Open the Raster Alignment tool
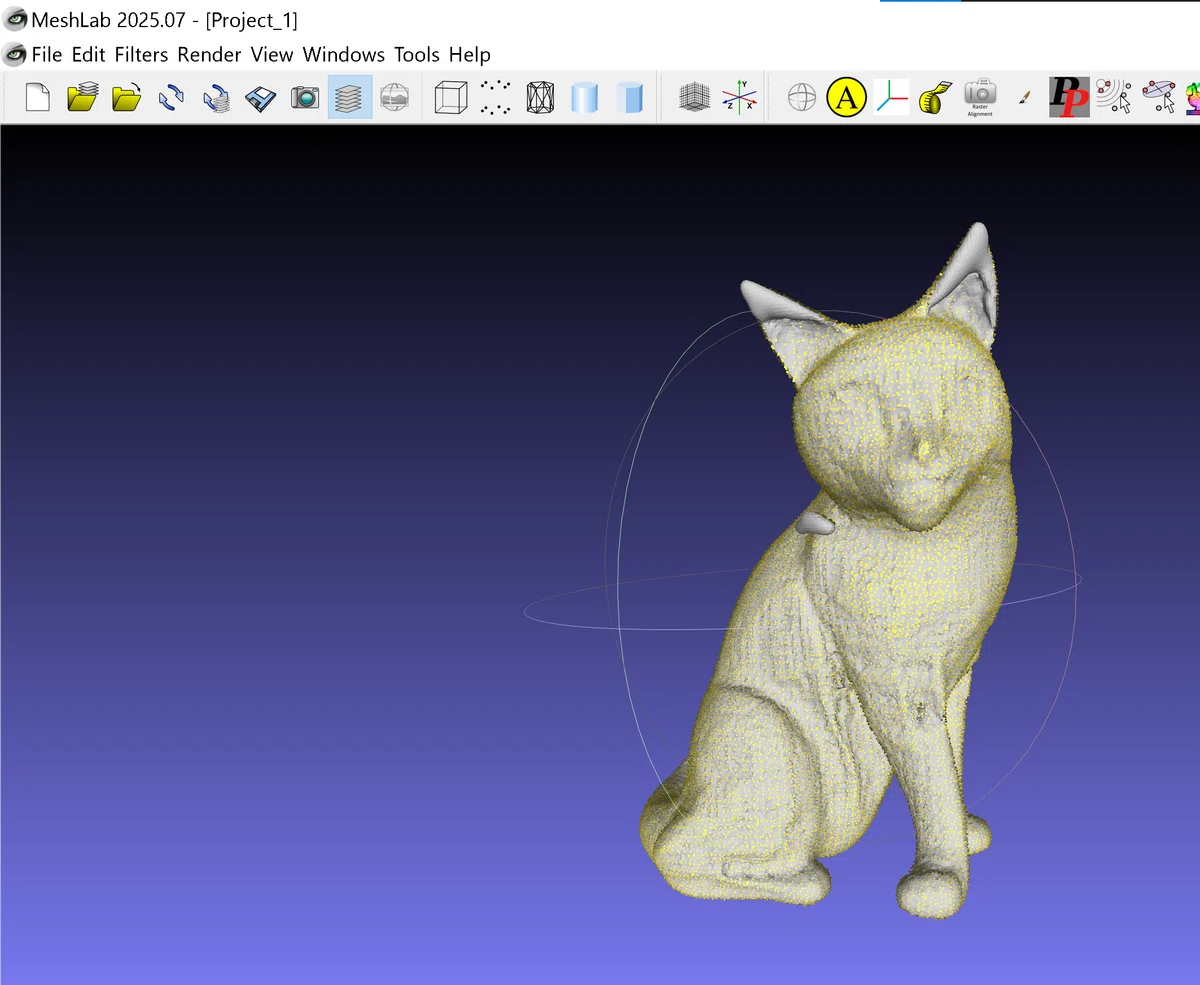 (x=980, y=97)
